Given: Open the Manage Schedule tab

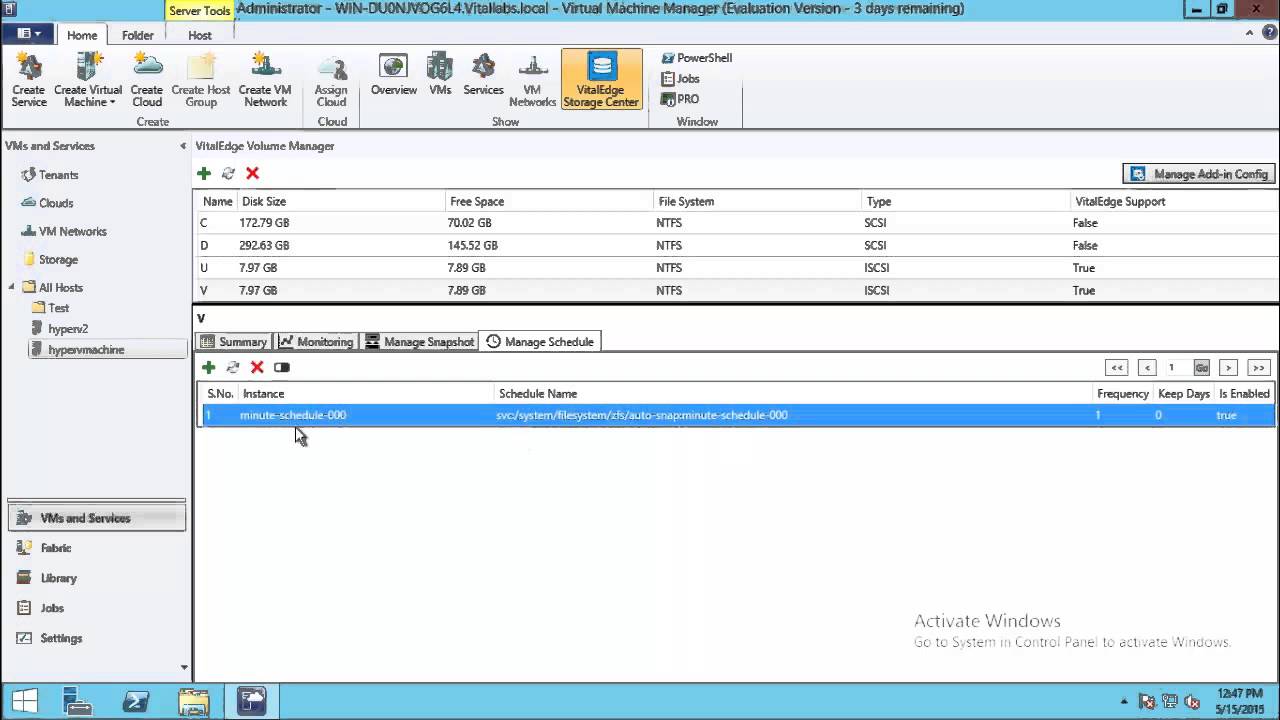Looking at the screenshot, I should tap(540, 342).
